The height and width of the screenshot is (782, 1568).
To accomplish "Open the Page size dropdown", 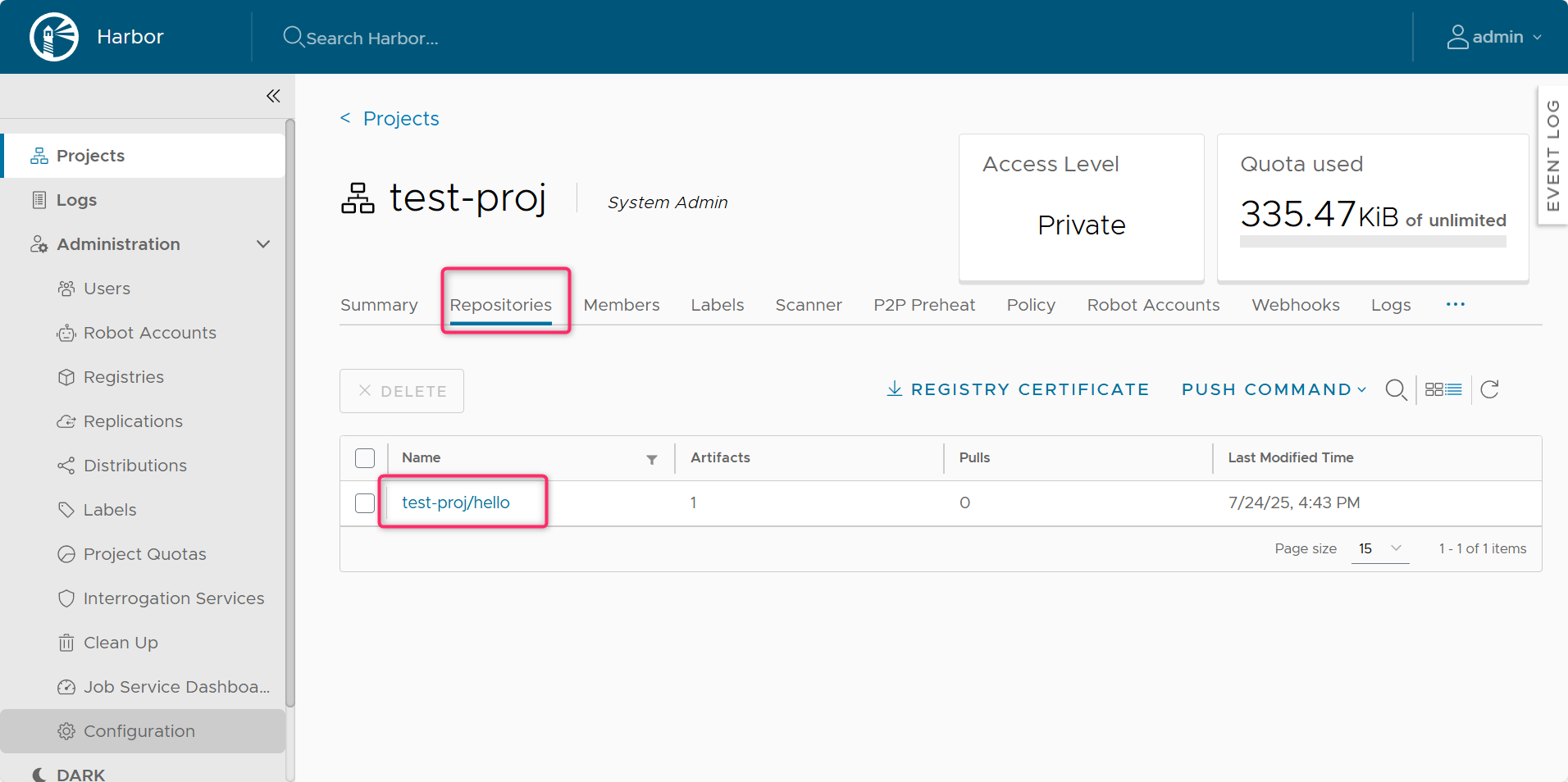I will pyautogui.click(x=1380, y=548).
